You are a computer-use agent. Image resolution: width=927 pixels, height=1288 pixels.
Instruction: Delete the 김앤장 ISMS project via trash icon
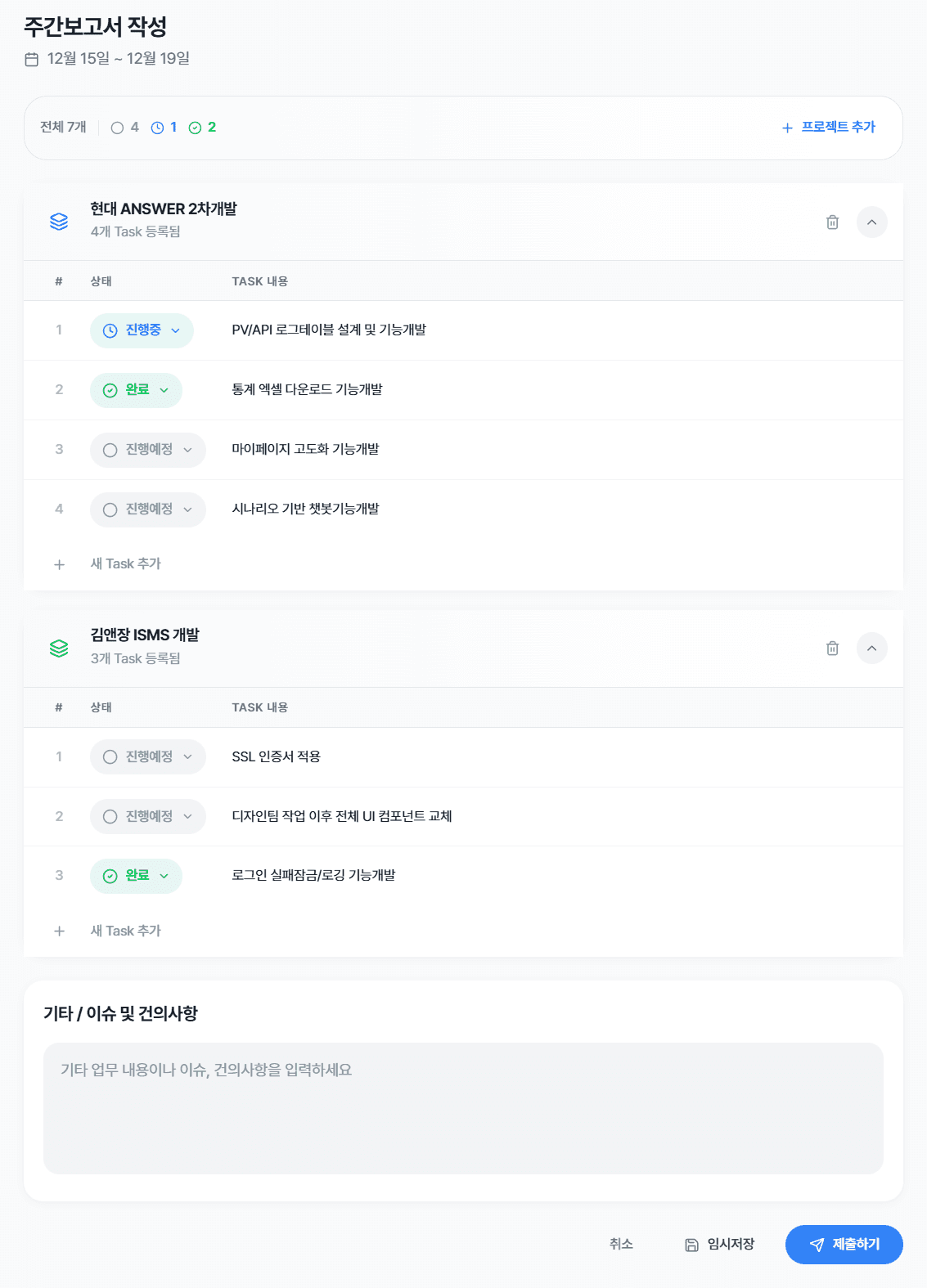click(x=832, y=648)
